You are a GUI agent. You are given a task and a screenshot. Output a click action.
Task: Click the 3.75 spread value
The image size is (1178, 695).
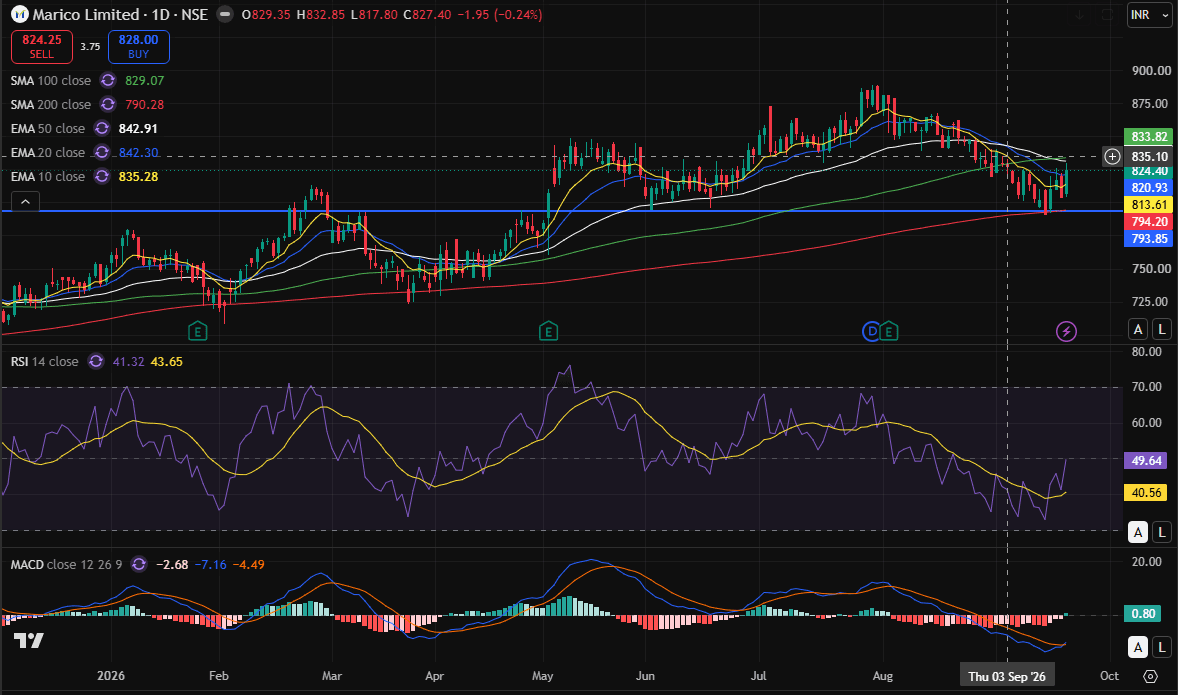tap(90, 47)
